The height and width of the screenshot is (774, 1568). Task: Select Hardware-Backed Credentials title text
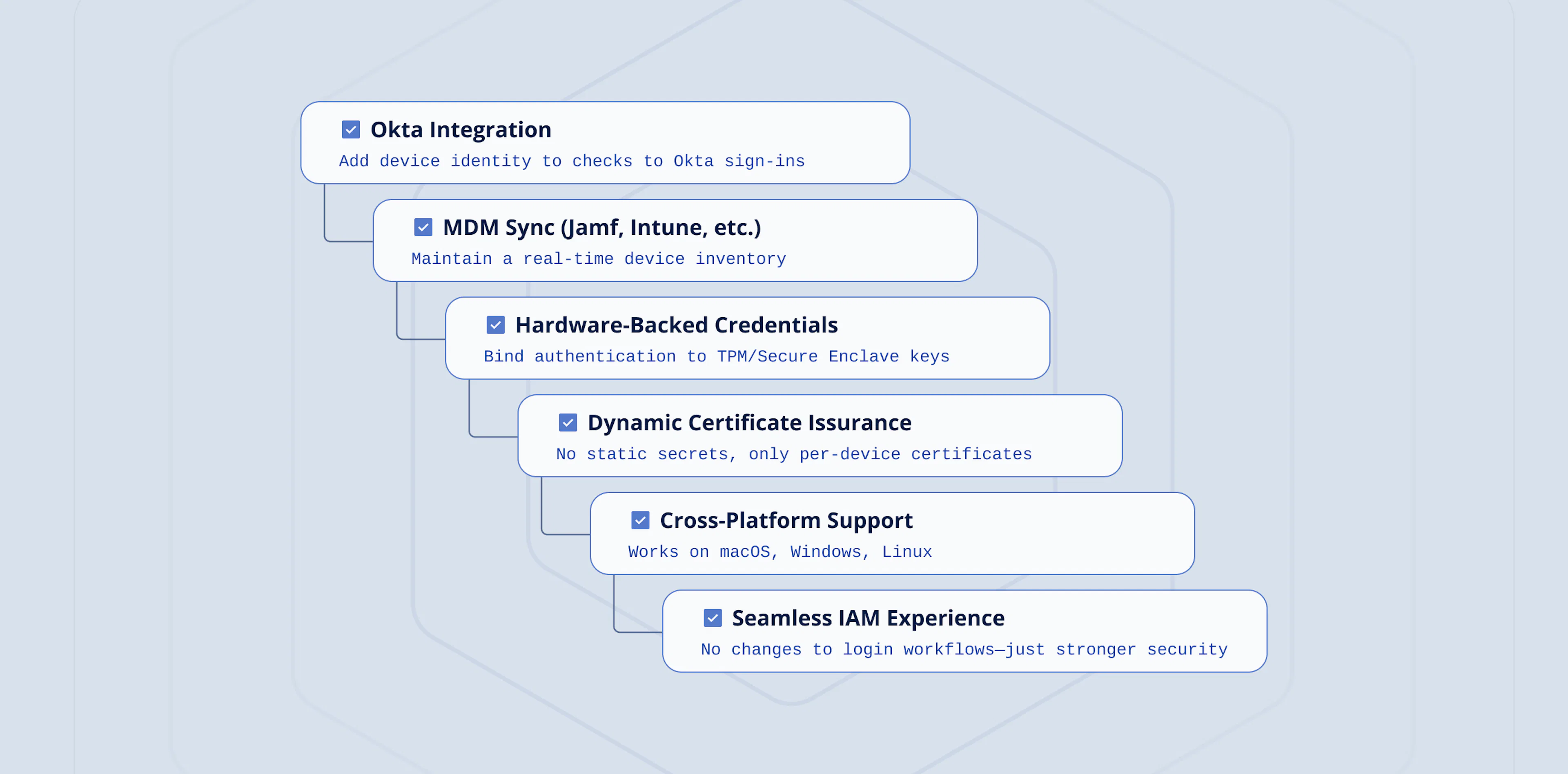tap(676, 325)
